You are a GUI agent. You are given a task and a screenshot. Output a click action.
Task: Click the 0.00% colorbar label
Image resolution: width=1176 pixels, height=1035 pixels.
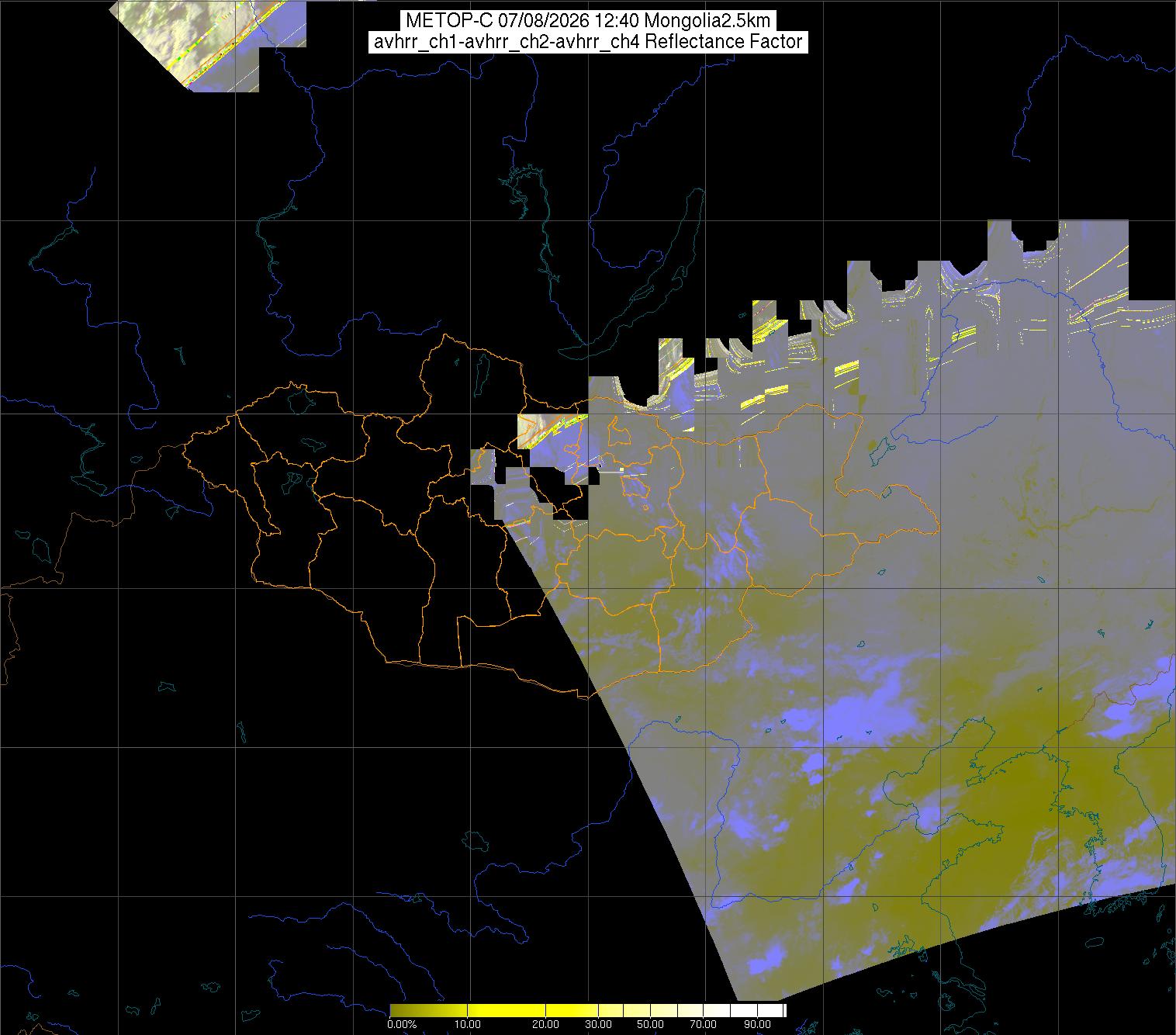pyautogui.click(x=402, y=1024)
